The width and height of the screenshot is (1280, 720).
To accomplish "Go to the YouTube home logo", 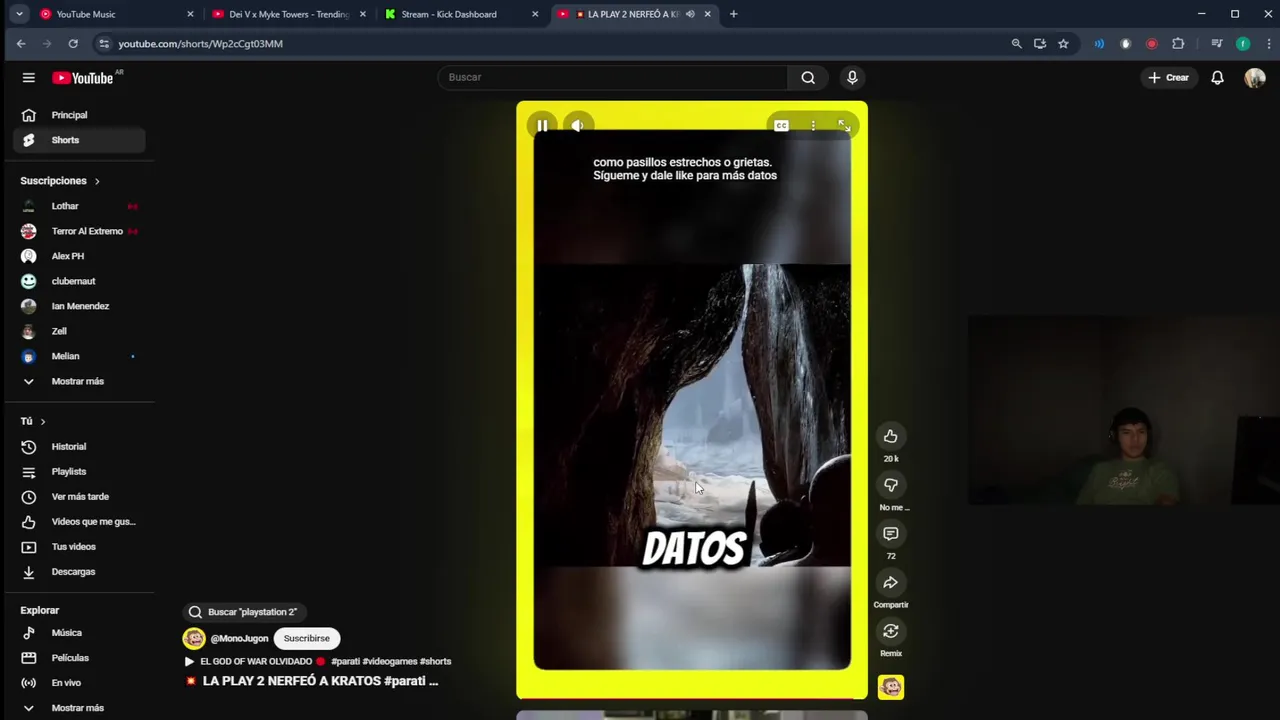I will point(83,78).
